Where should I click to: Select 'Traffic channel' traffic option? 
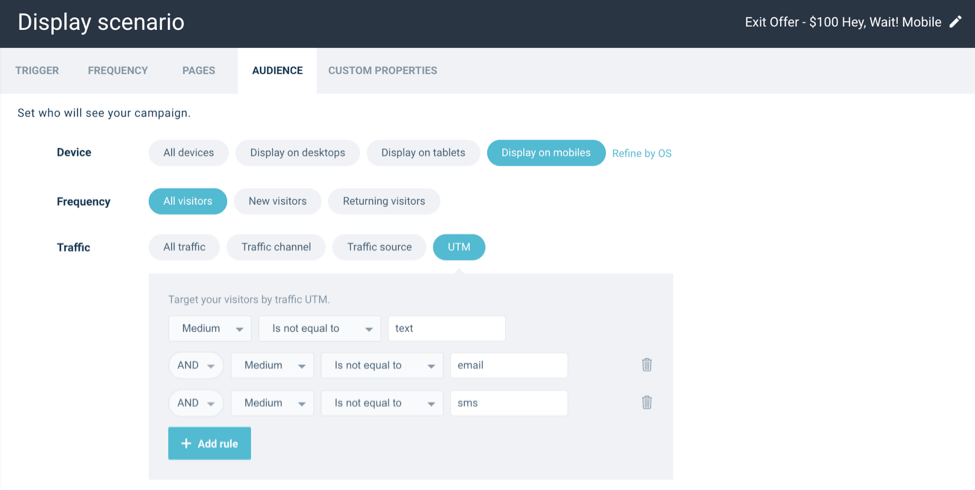click(276, 247)
